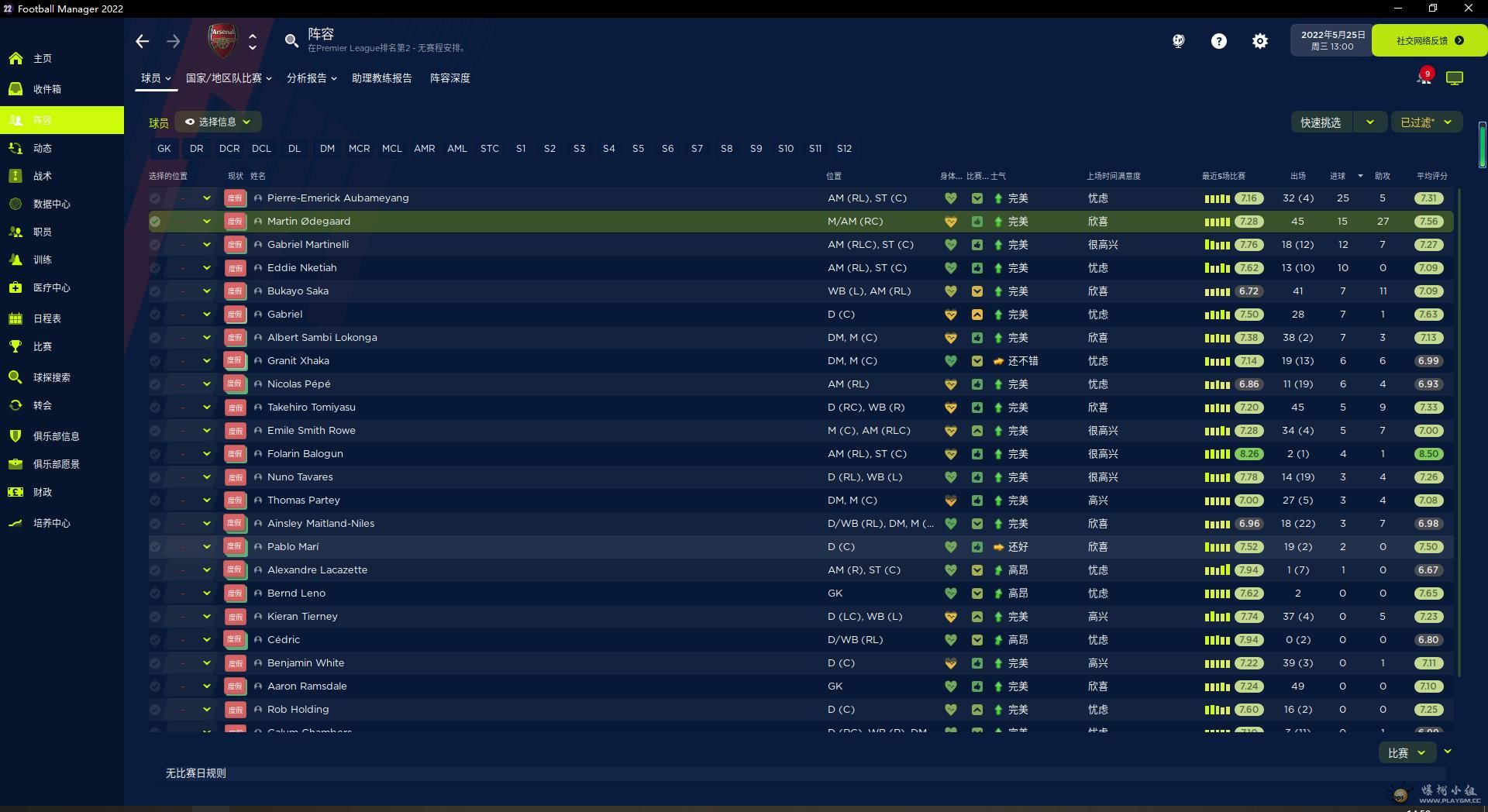Select the S12 substitute slot button
Viewport: 1488px width, 812px height.
[x=844, y=148]
